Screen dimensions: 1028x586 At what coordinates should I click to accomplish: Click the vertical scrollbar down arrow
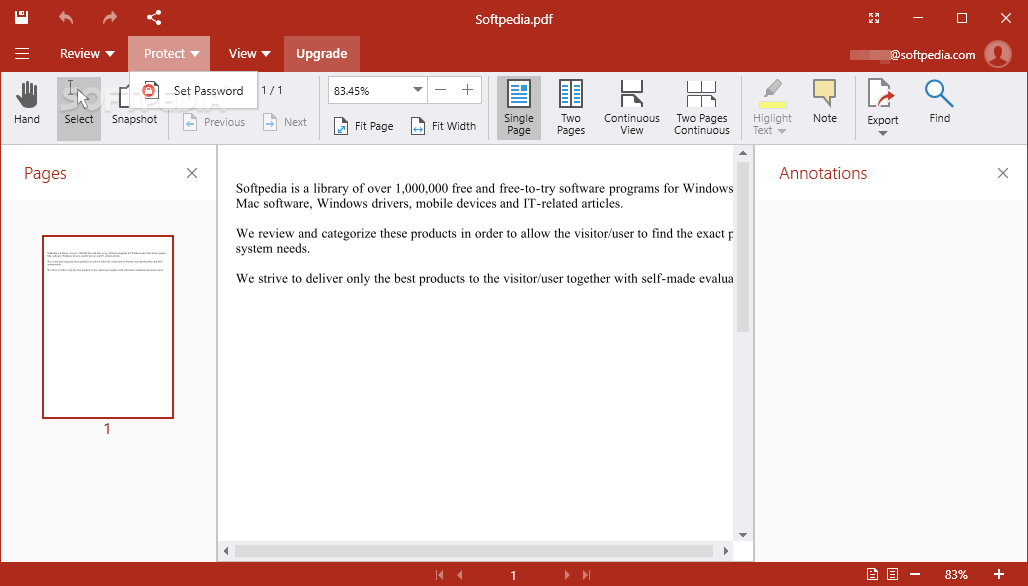pos(743,535)
